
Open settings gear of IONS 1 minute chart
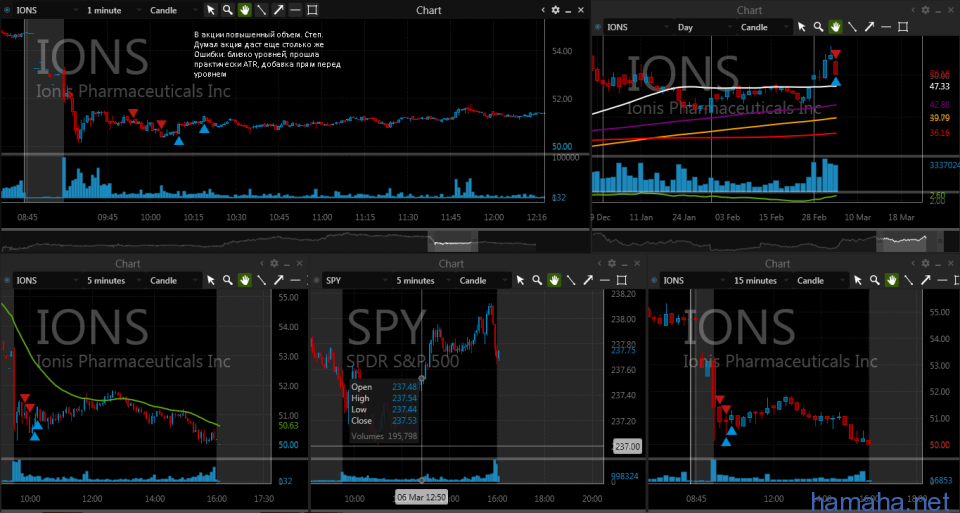[x=555, y=10]
